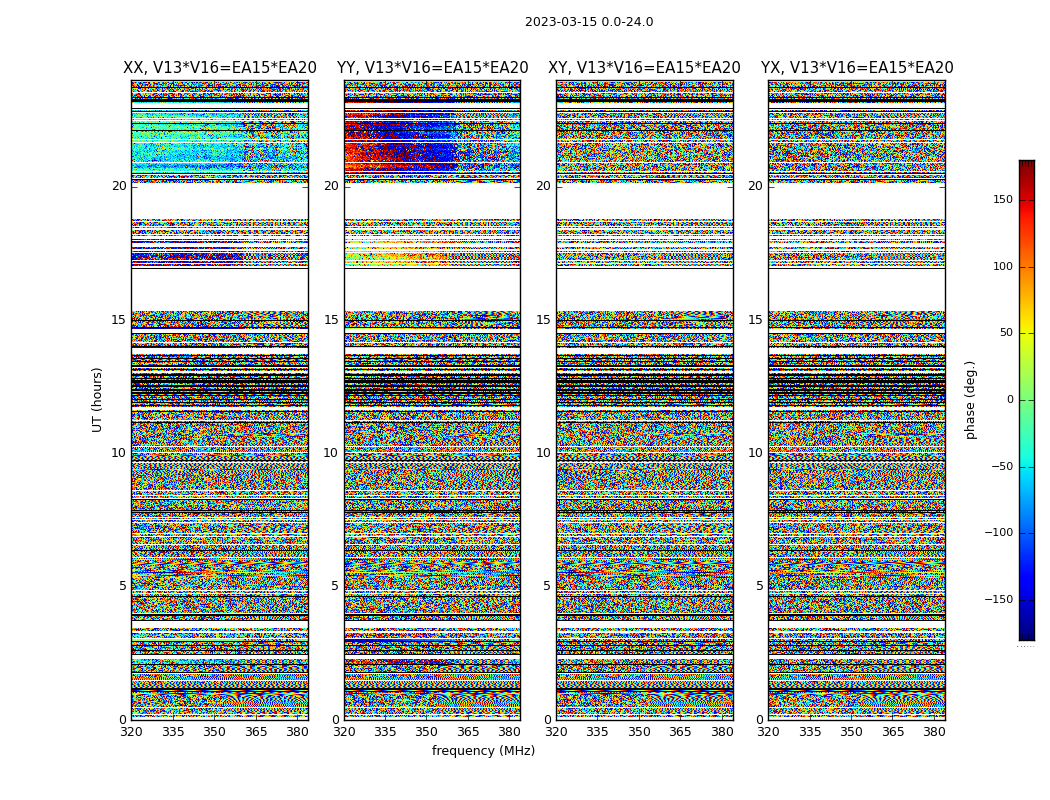Pick the colorbar tick labeled −100
The image size is (1050, 800).
[x=999, y=532]
